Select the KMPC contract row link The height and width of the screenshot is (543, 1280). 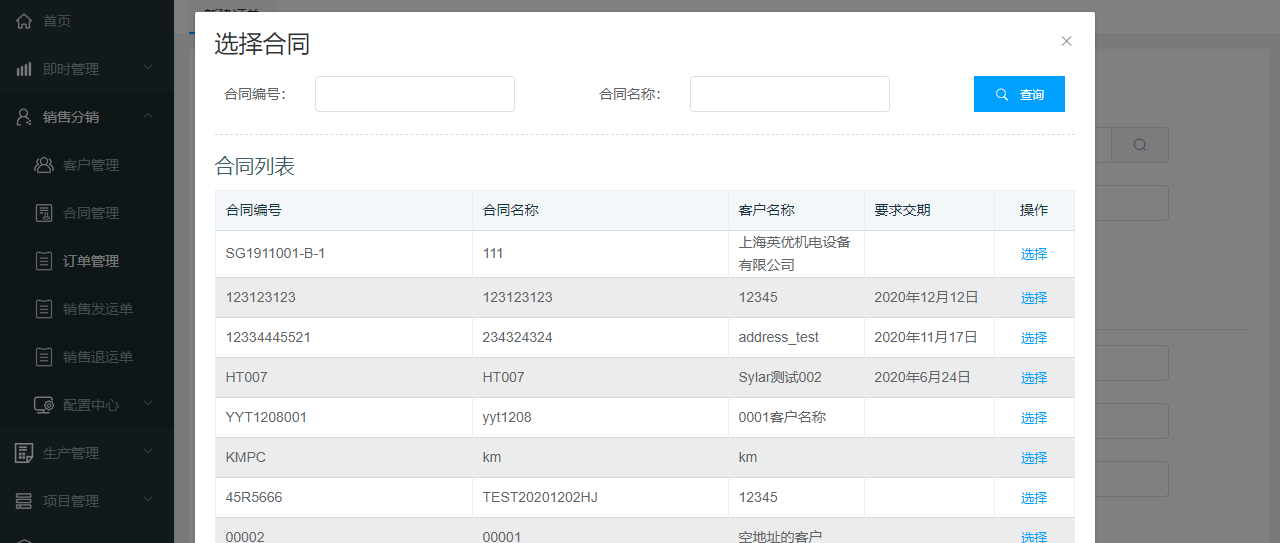coord(1034,458)
